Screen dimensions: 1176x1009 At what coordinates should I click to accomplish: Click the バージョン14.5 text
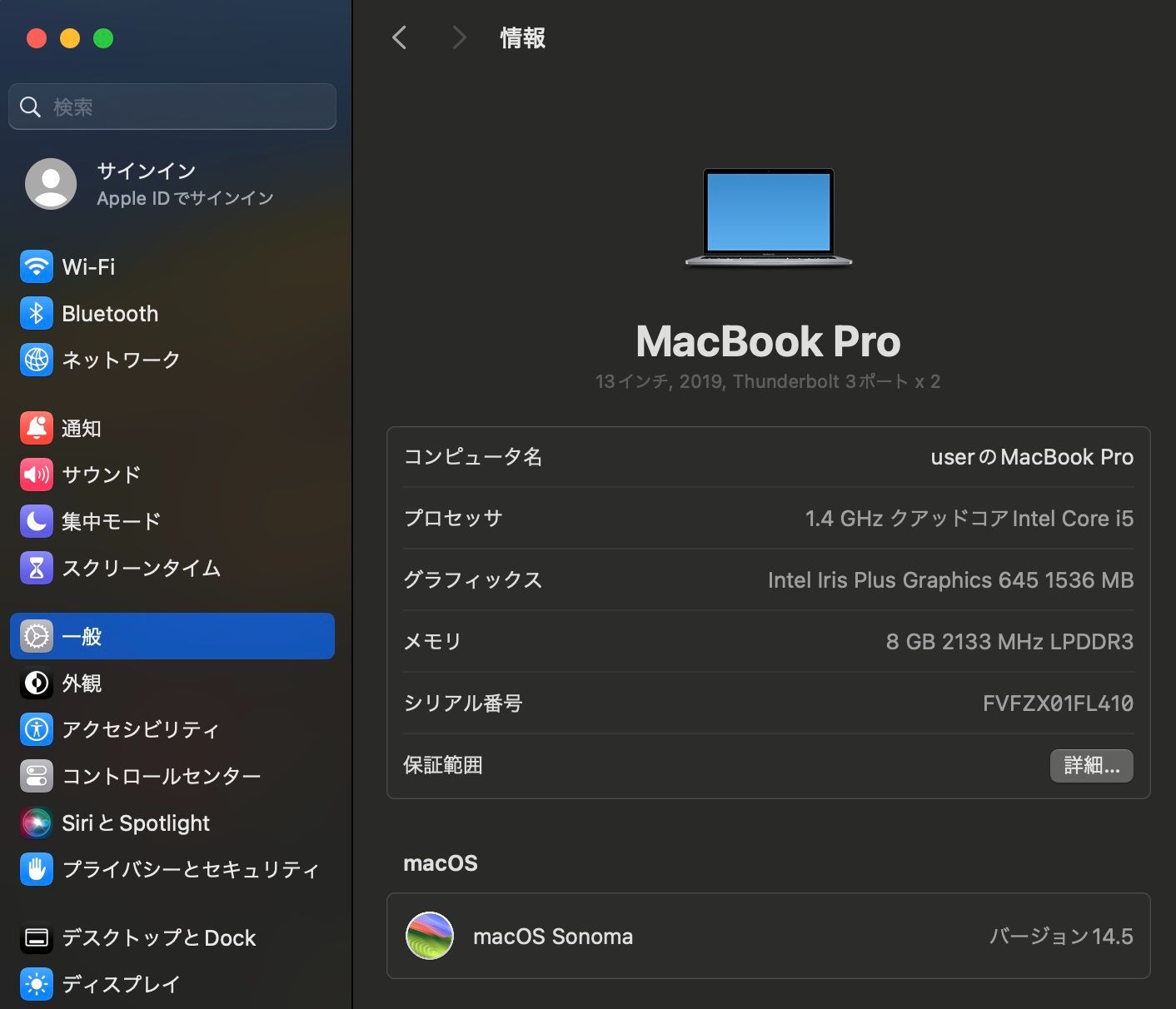[x=1061, y=936]
